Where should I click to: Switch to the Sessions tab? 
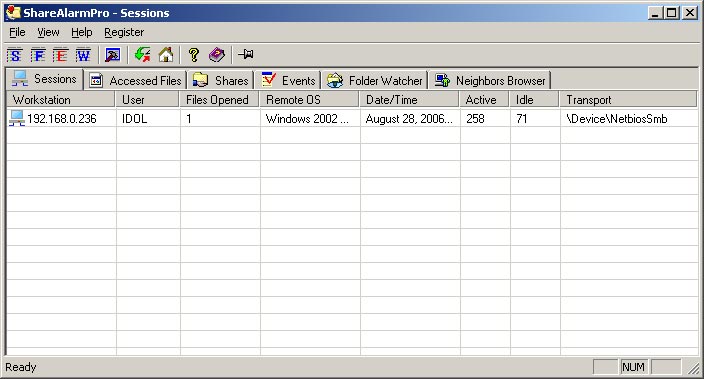(44, 79)
